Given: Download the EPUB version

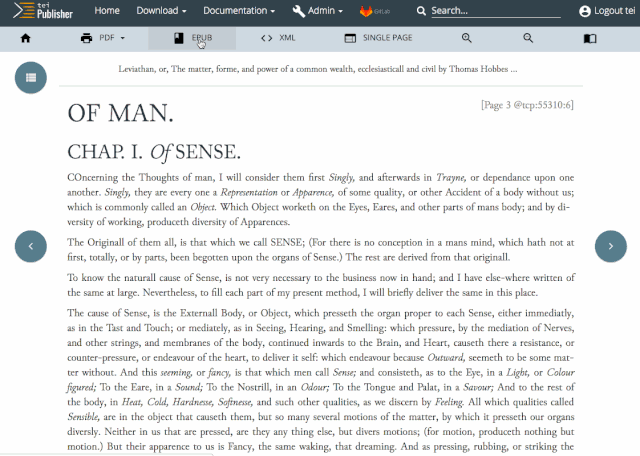Looking at the screenshot, I should click(192, 38).
